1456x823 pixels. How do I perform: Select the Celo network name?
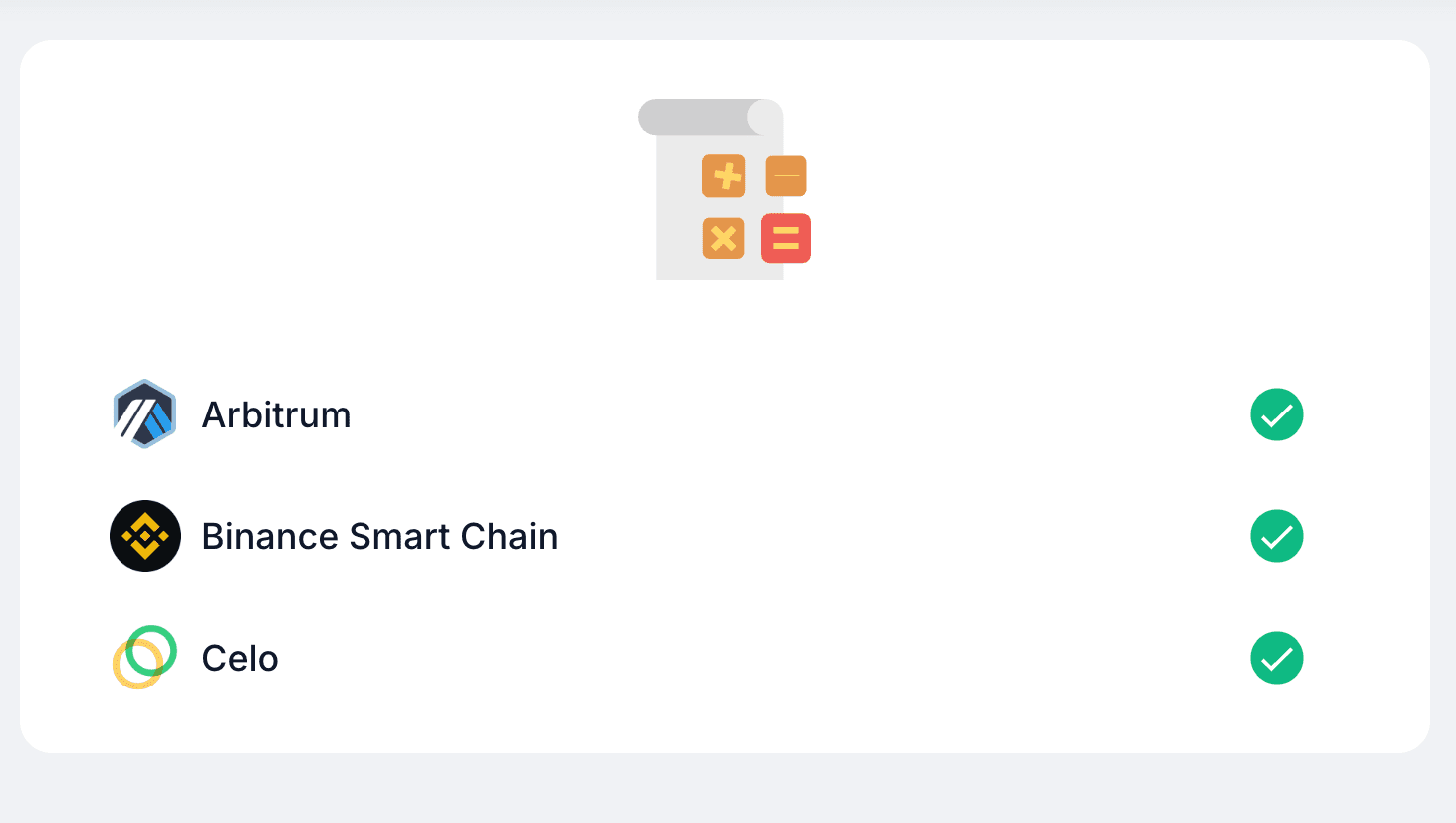pyautogui.click(x=240, y=658)
